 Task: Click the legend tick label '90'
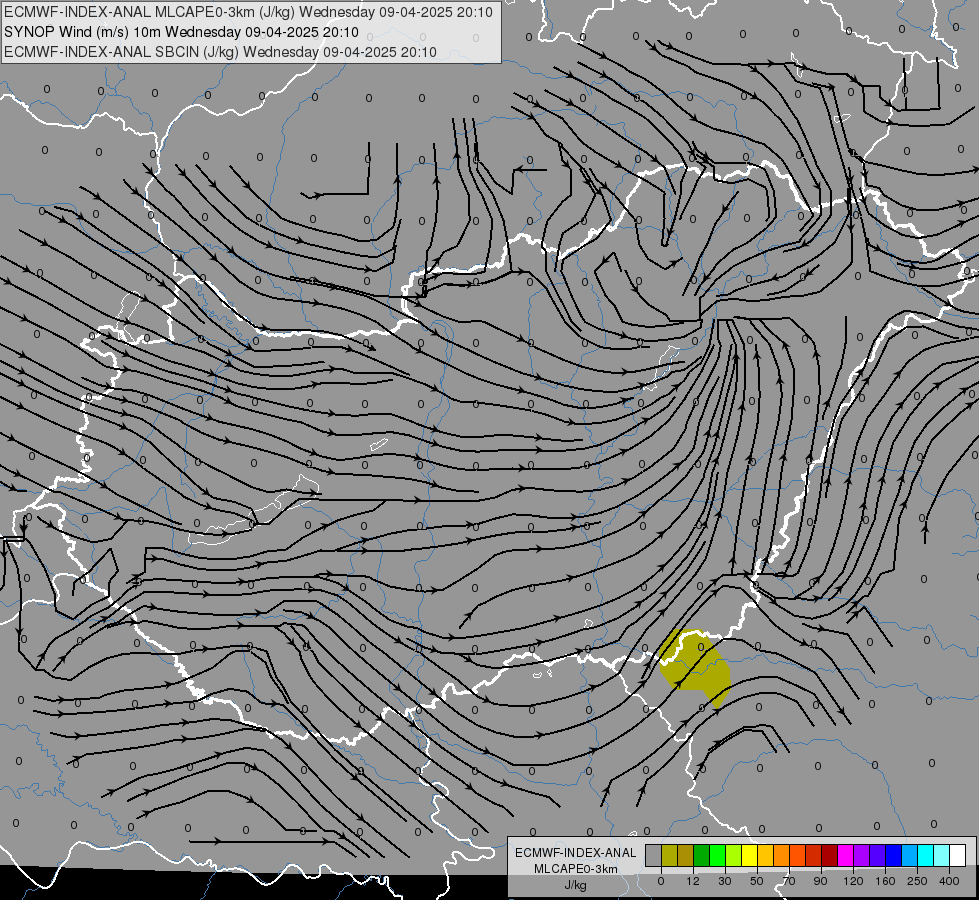tap(820, 881)
